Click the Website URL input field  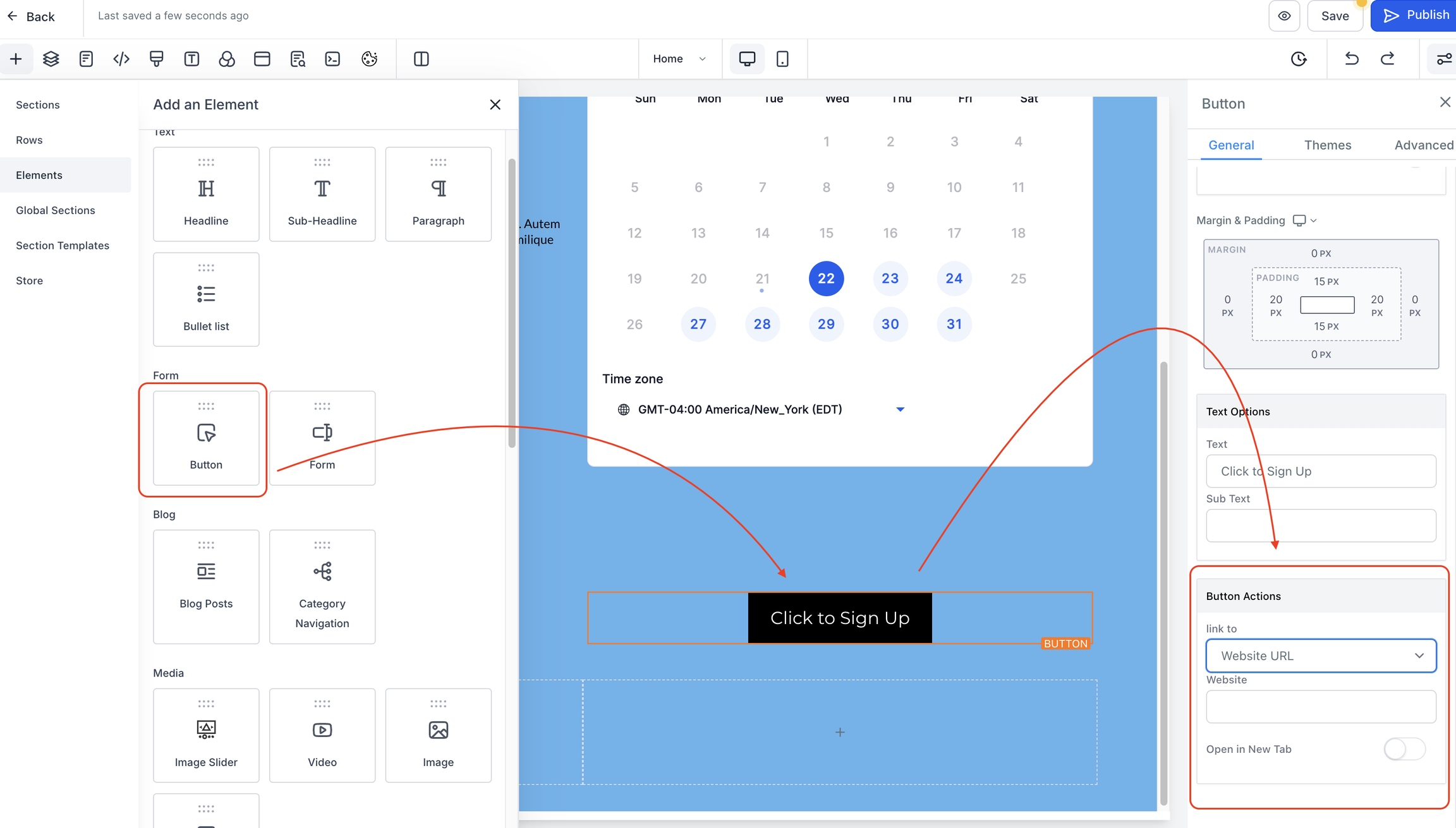(1321, 707)
